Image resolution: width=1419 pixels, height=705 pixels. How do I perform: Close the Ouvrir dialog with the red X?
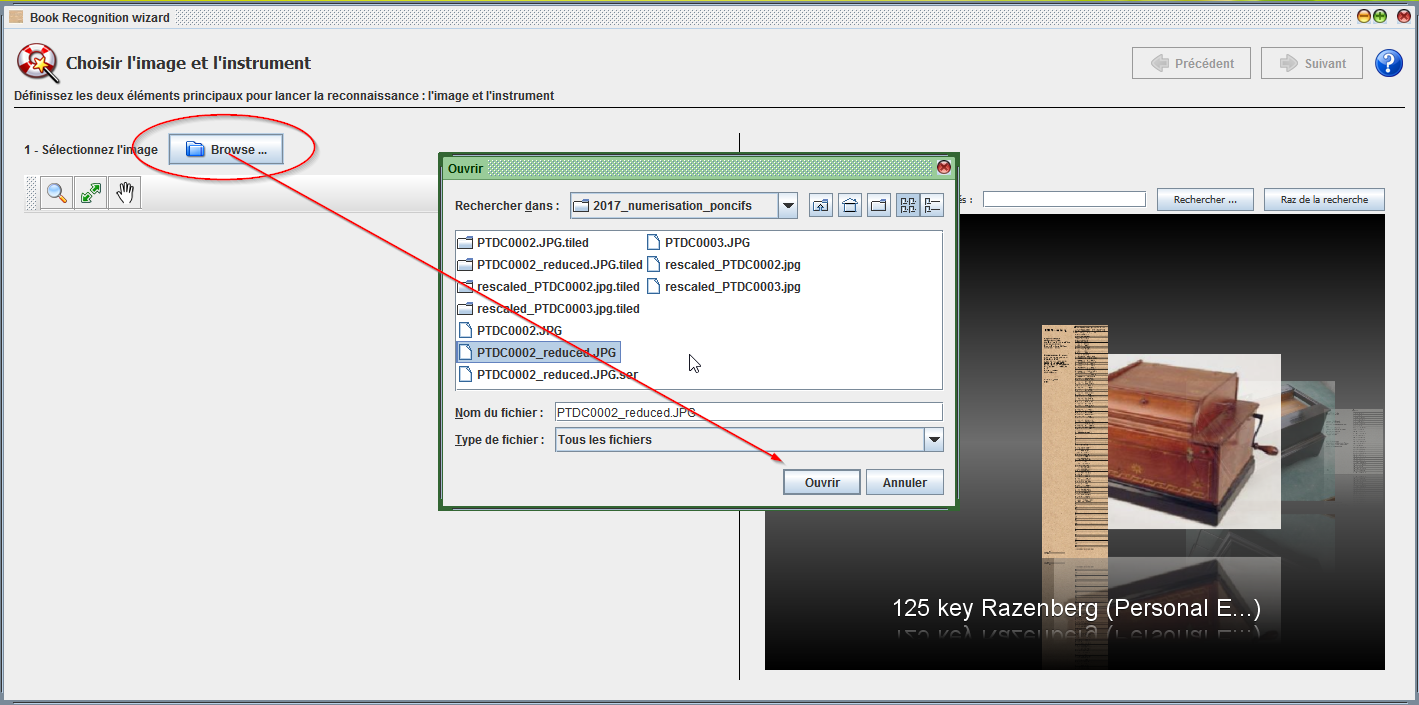943,168
